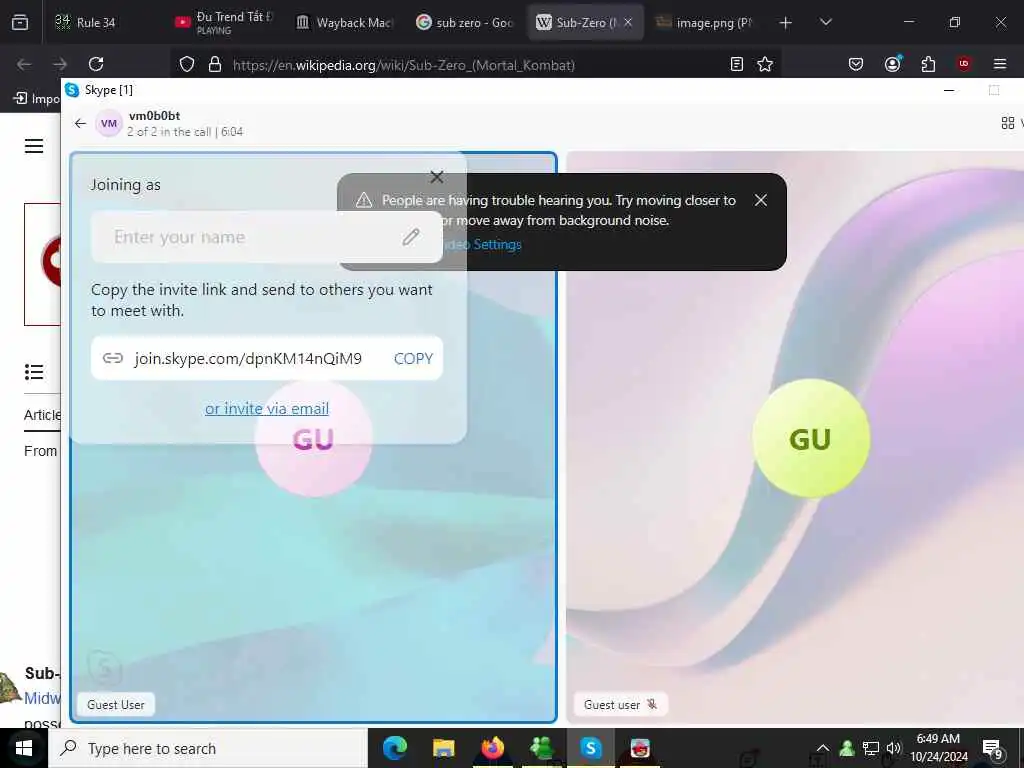The height and width of the screenshot is (768, 1024).
Task: Select the Wikipedia Article tab
Action: click(x=42, y=415)
